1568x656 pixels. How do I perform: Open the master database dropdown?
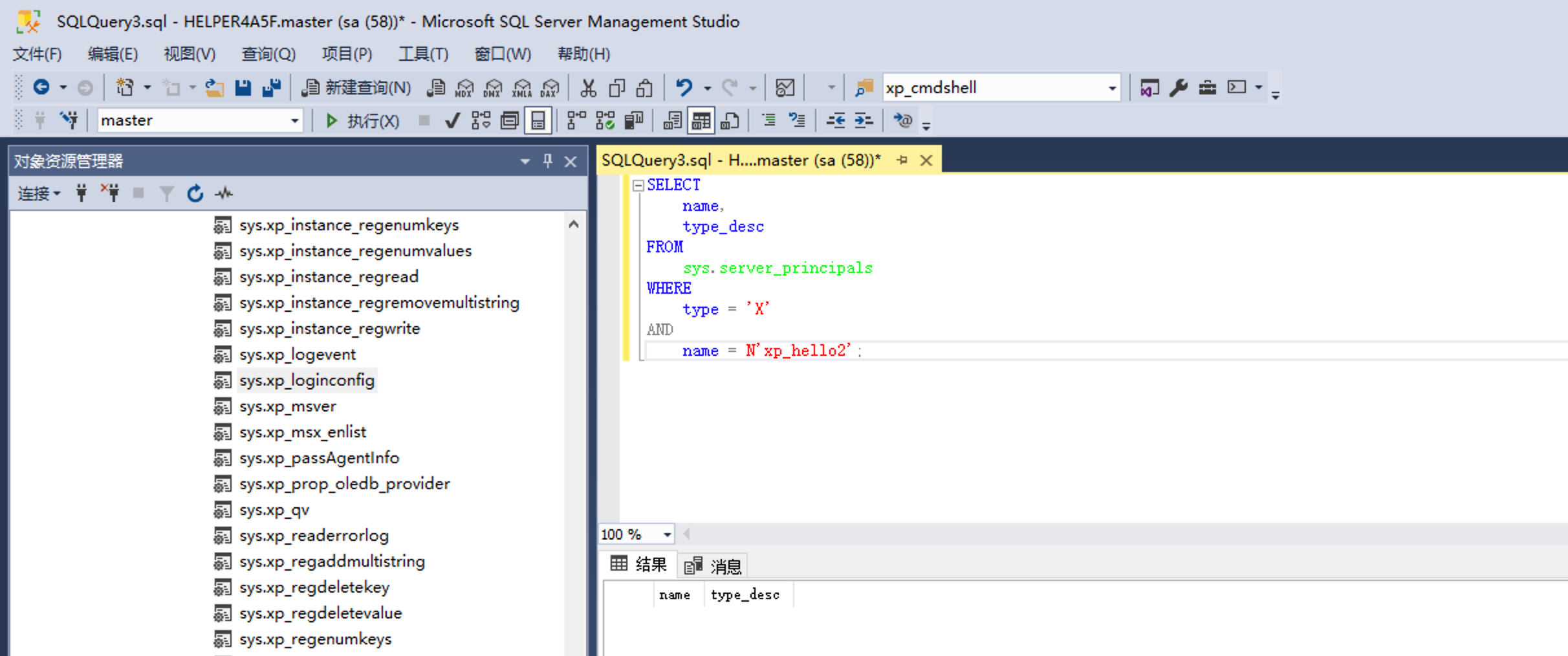294,121
